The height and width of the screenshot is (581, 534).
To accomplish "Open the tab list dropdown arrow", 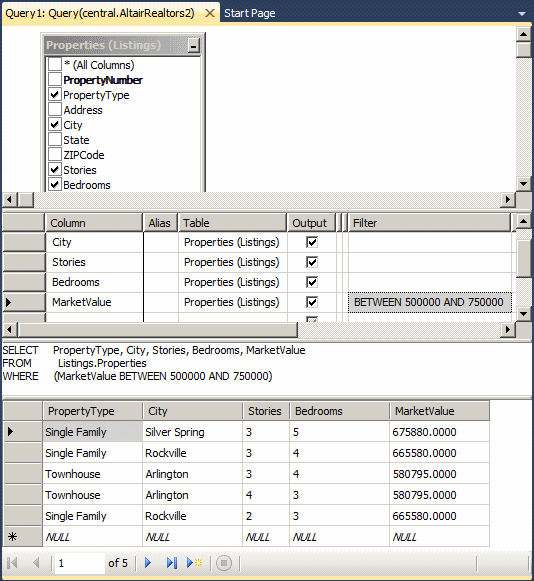I will 522,14.
